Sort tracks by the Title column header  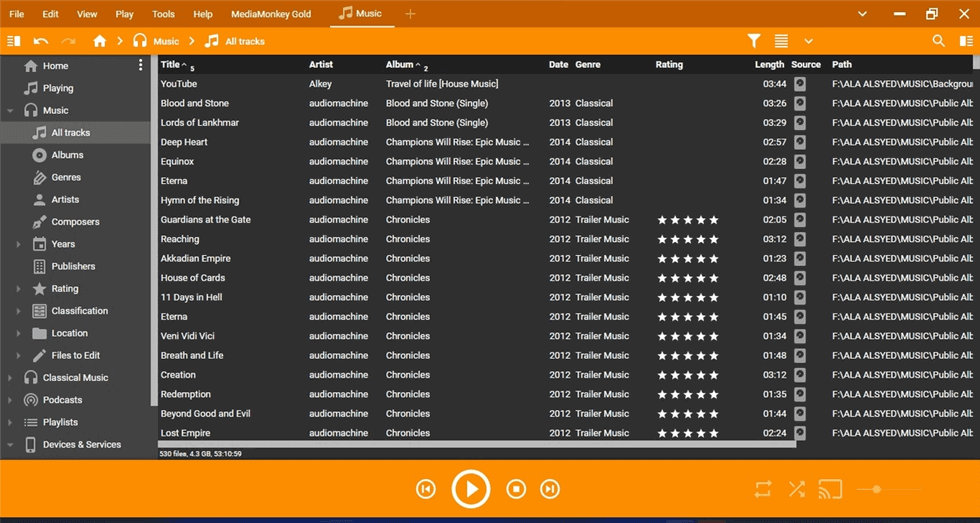coord(170,64)
